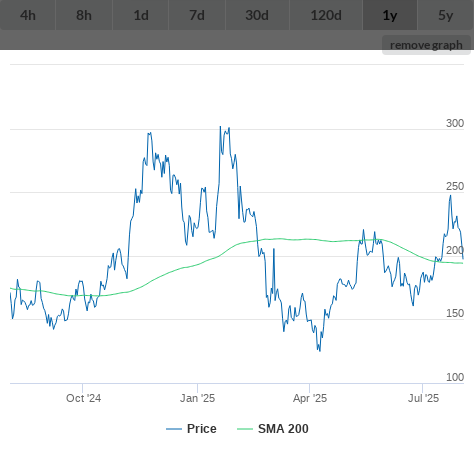Image resolution: width=474 pixels, height=455 pixels.
Task: Open the 120d time range
Action: (326, 15)
